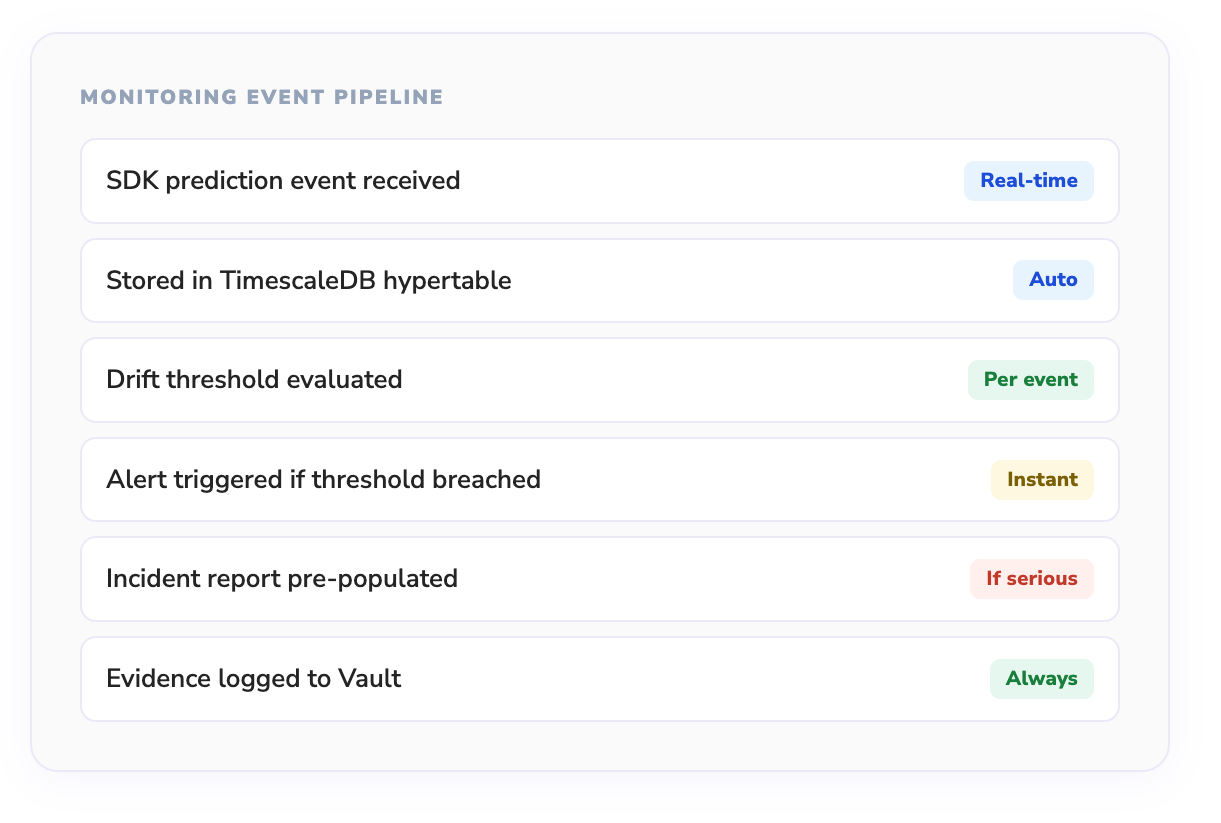Viewport: 1221px width, 823px height.
Task: Click the 'Auto' badge
Action: 1053,280
